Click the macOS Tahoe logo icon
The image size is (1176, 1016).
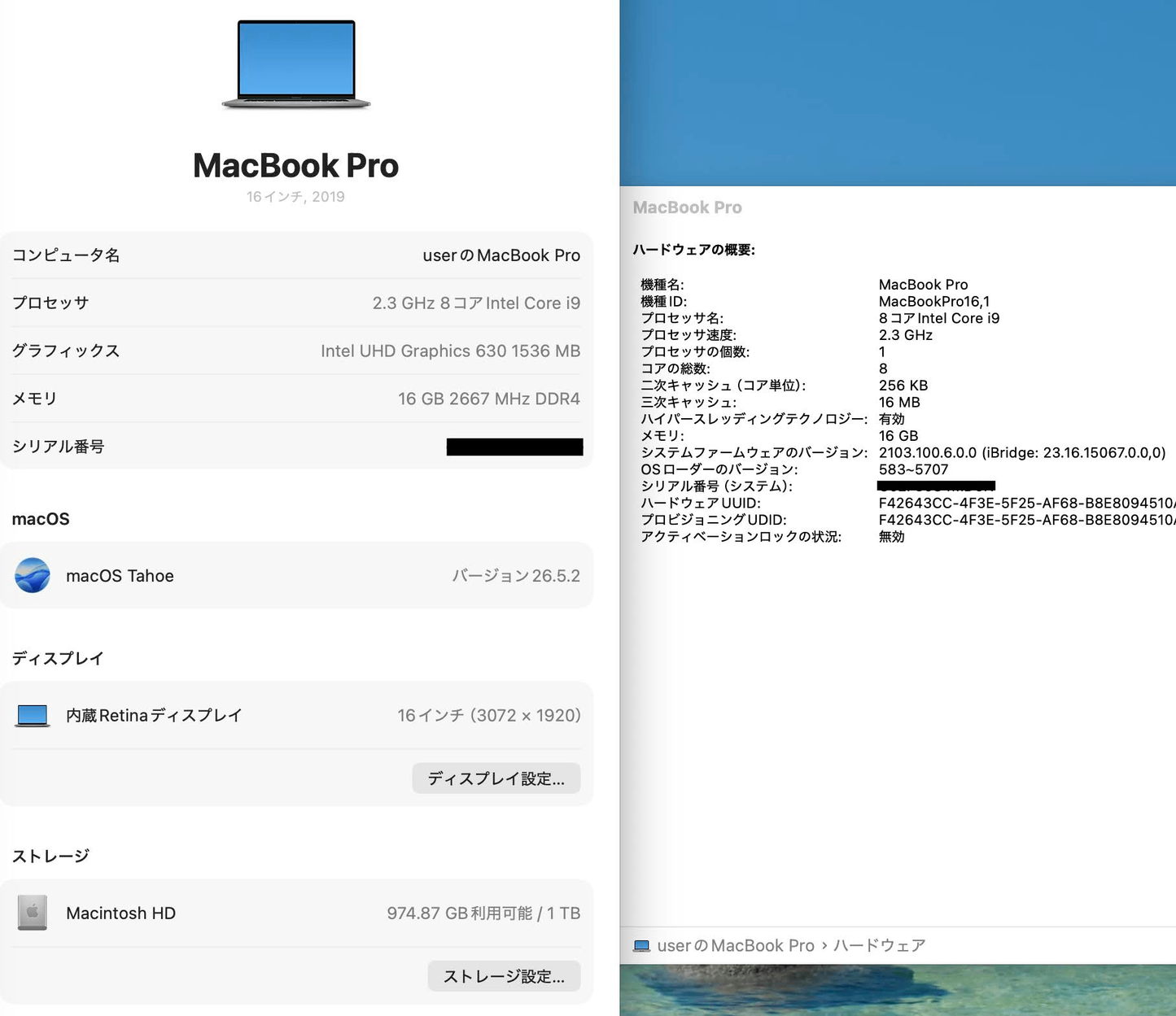coord(33,575)
